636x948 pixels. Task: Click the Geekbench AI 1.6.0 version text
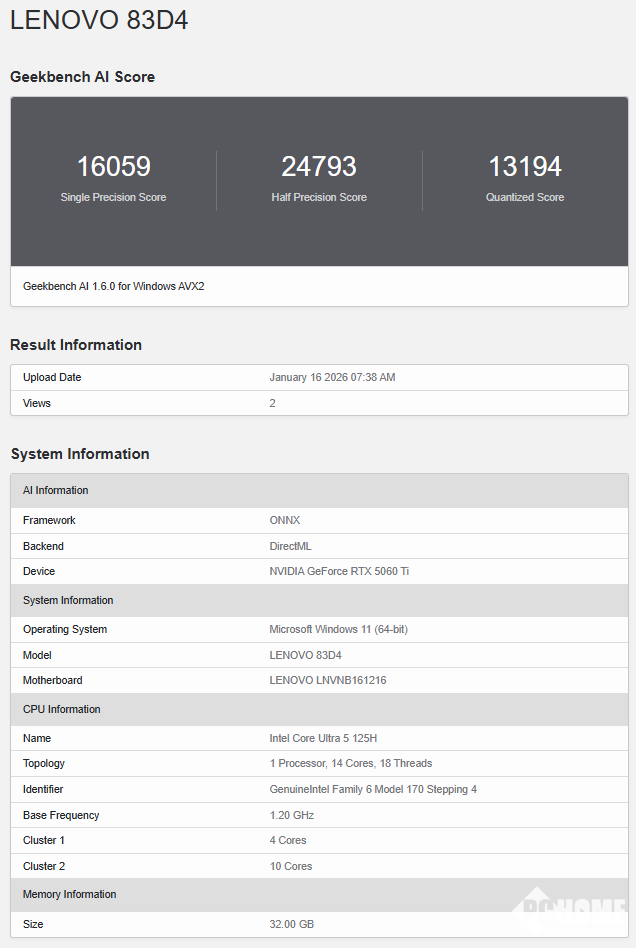pyautogui.click(x=114, y=286)
